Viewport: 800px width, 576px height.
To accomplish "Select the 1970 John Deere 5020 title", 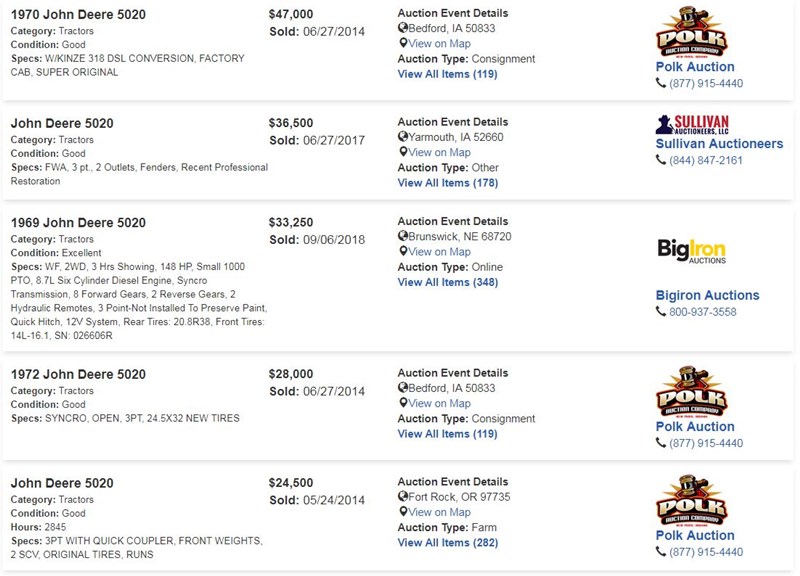I will 78,14.
